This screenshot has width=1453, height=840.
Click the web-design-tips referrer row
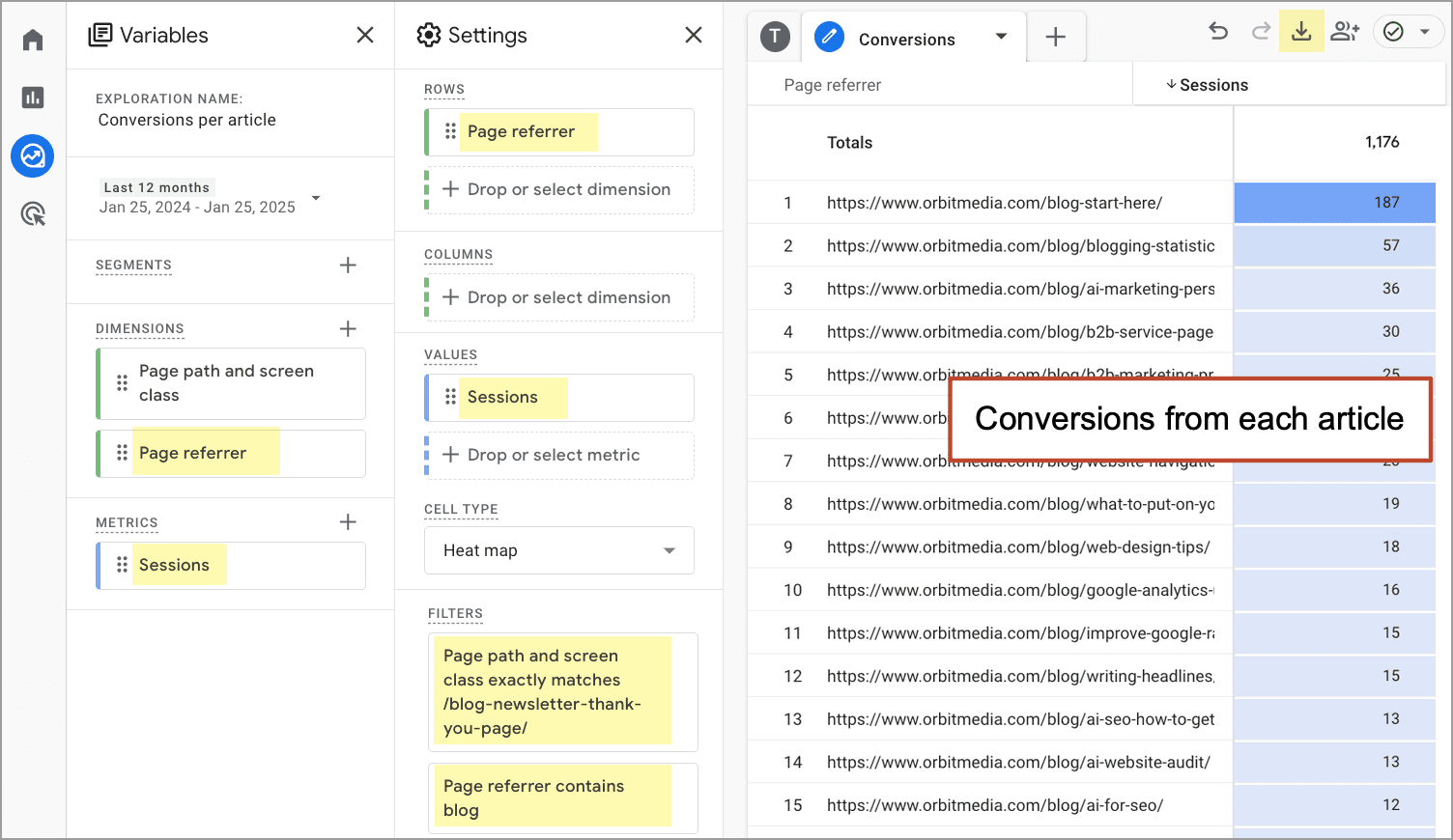pyautogui.click(x=1018, y=546)
